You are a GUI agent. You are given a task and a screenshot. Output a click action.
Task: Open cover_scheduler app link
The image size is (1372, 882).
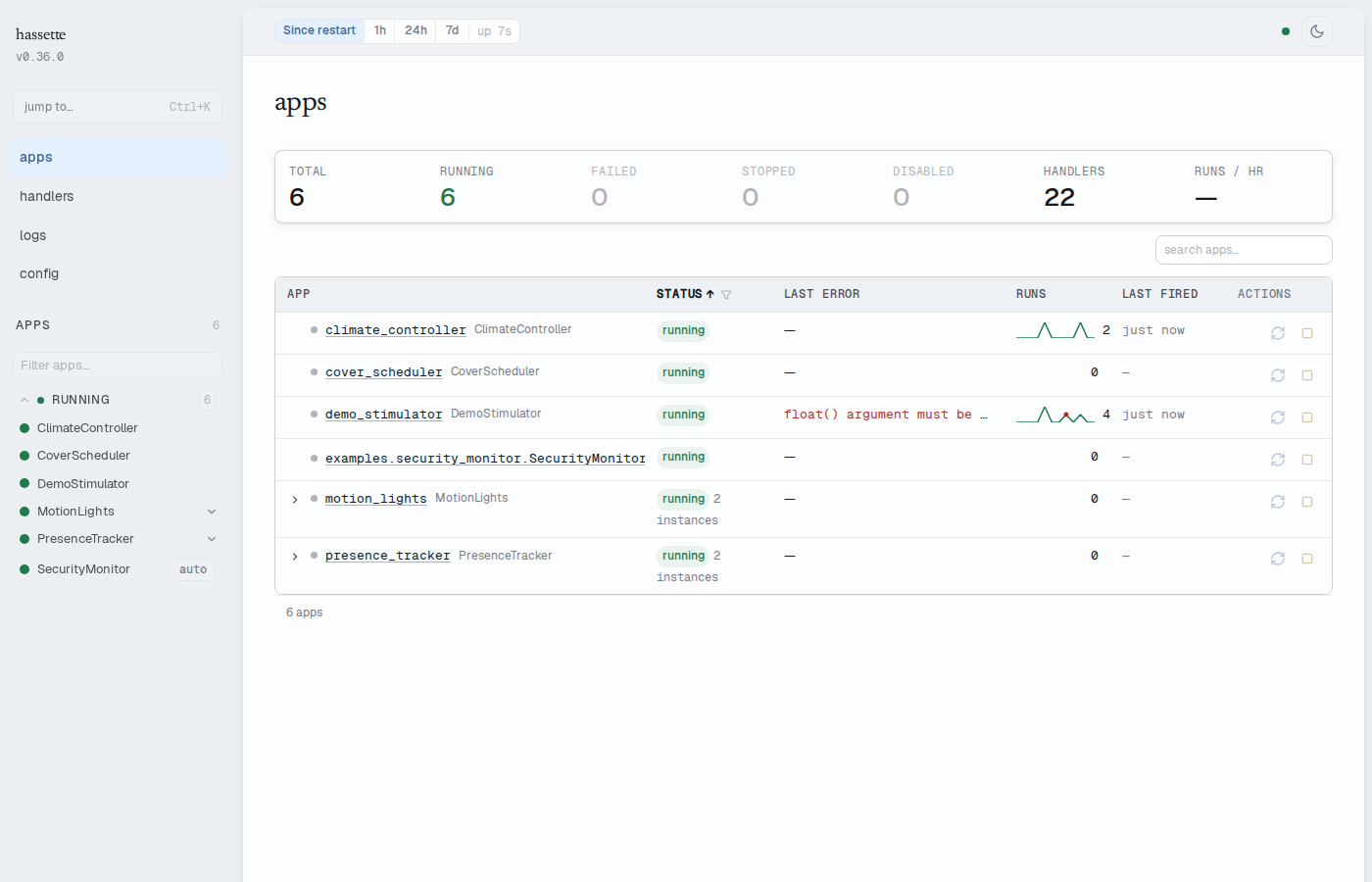[384, 372]
